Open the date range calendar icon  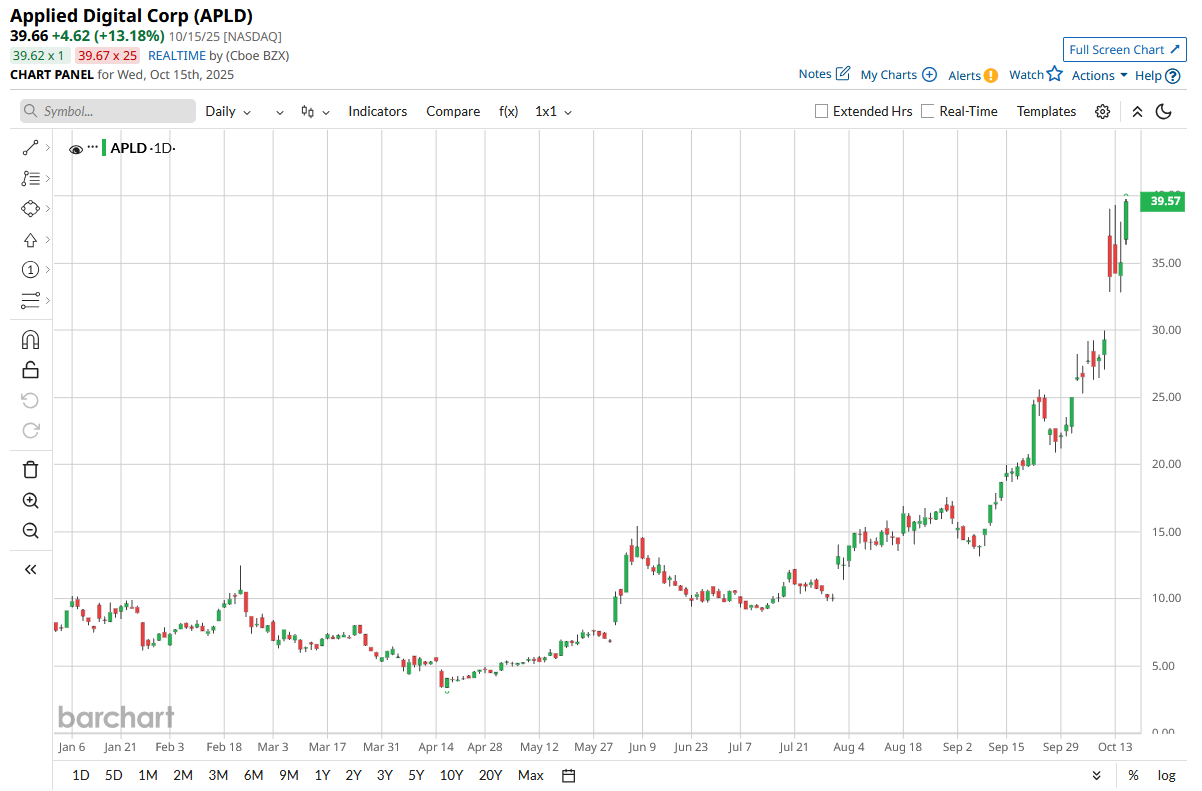(x=569, y=775)
